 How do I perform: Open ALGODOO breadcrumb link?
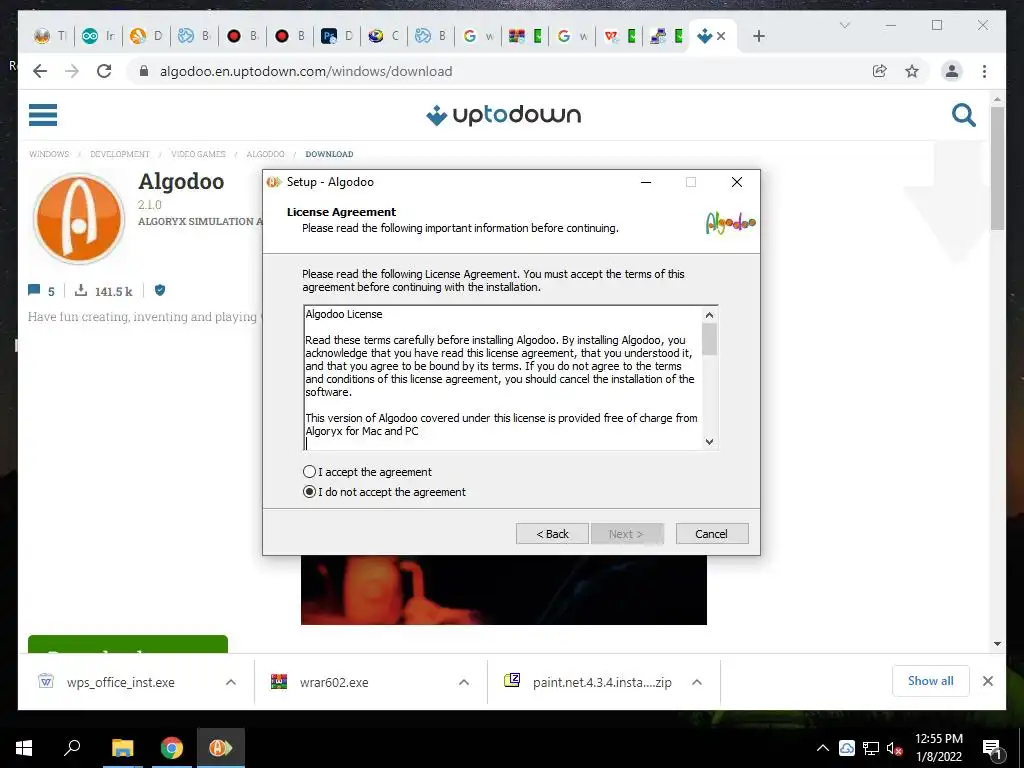click(x=265, y=154)
